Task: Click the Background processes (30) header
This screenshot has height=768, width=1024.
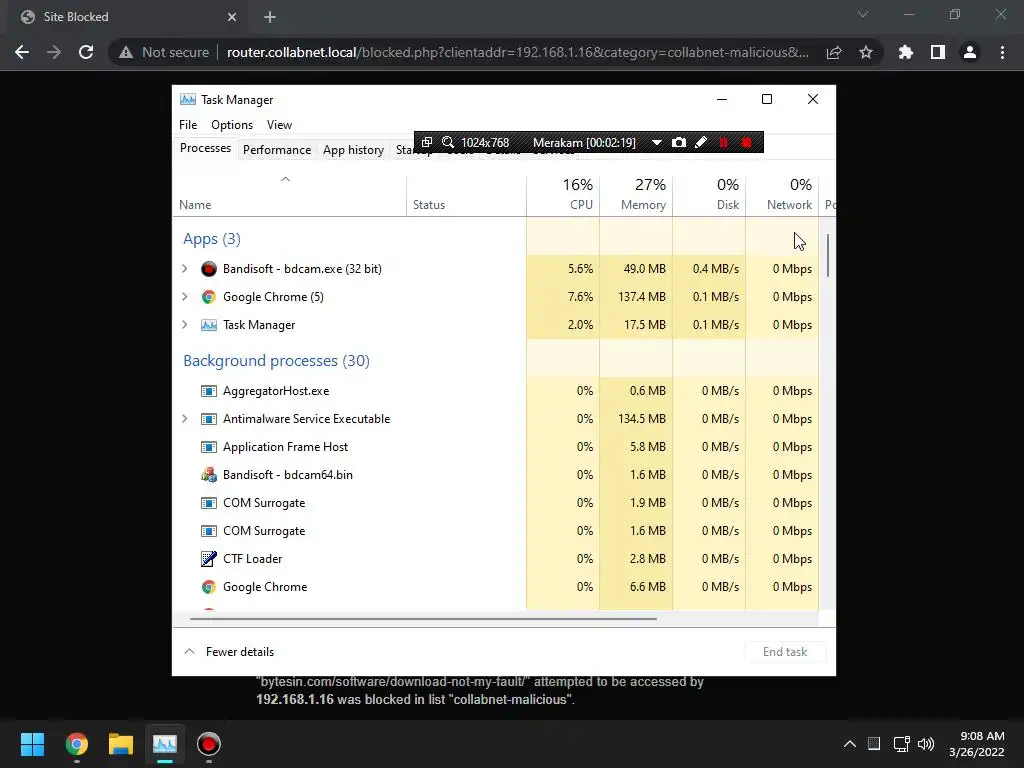Action: tap(276, 360)
